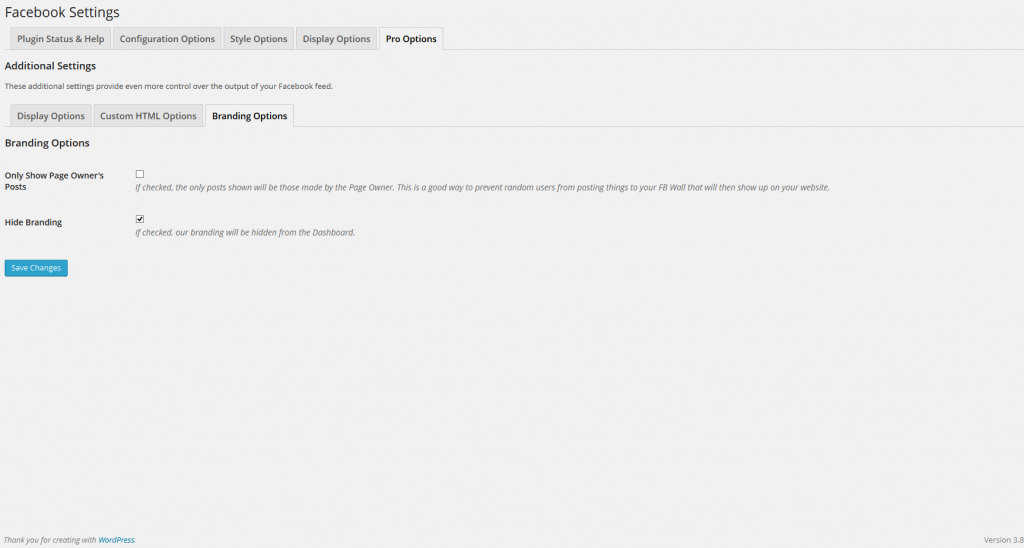This screenshot has height=548, width=1024.
Task: Click the Branding Options section heading
Action: pyautogui.click(x=47, y=143)
